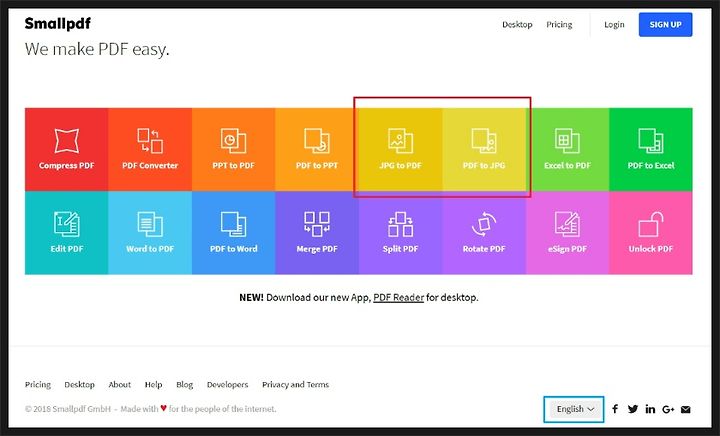Open the footer Desktop link

pyautogui.click(x=79, y=384)
